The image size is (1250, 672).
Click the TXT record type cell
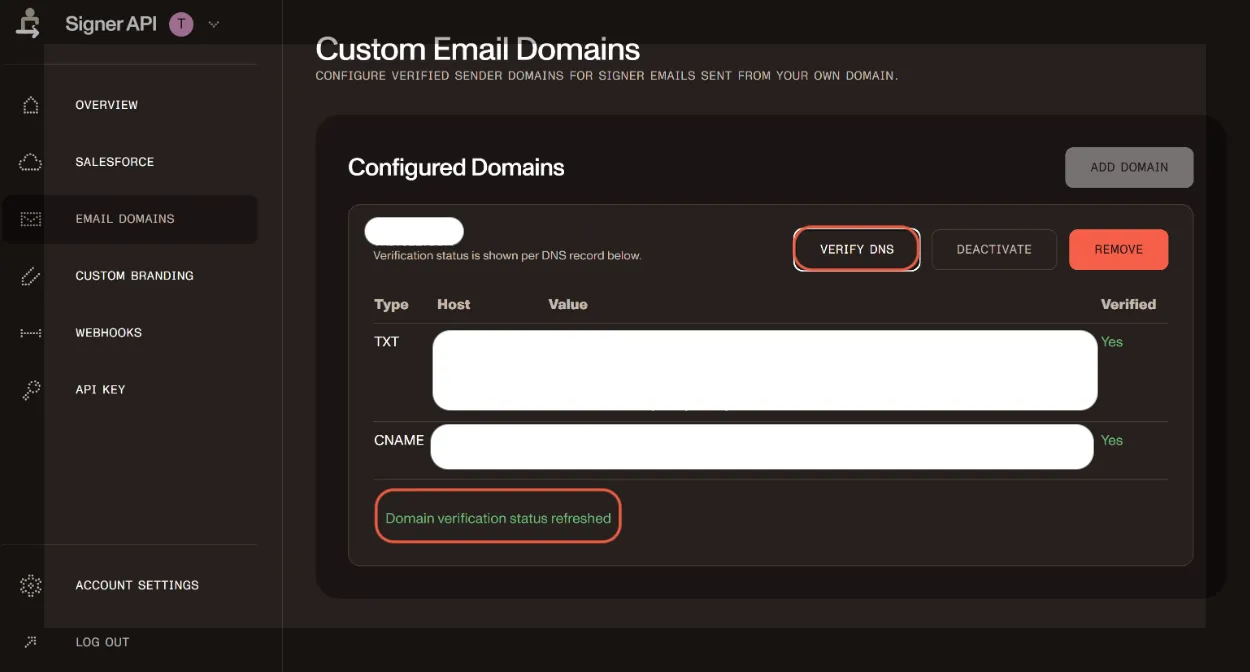(x=387, y=341)
